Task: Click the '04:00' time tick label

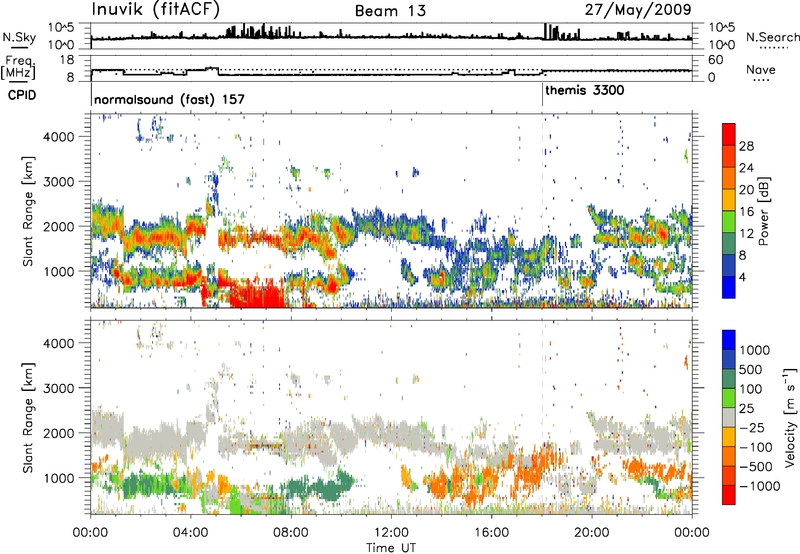Action: (190, 533)
